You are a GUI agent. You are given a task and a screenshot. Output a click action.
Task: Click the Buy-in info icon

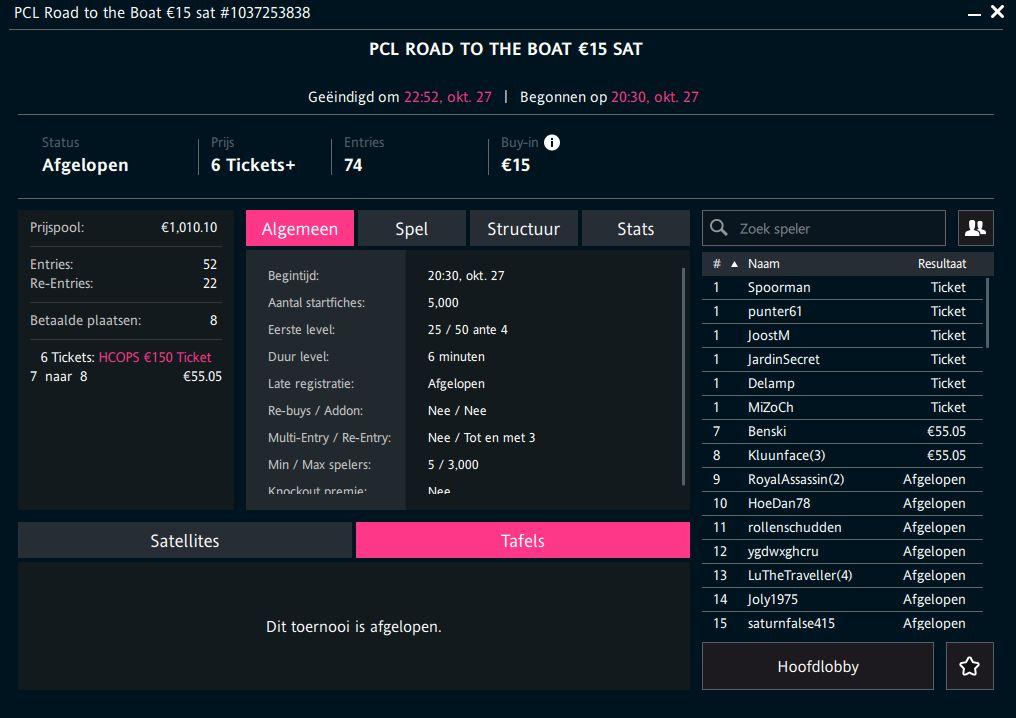click(552, 142)
